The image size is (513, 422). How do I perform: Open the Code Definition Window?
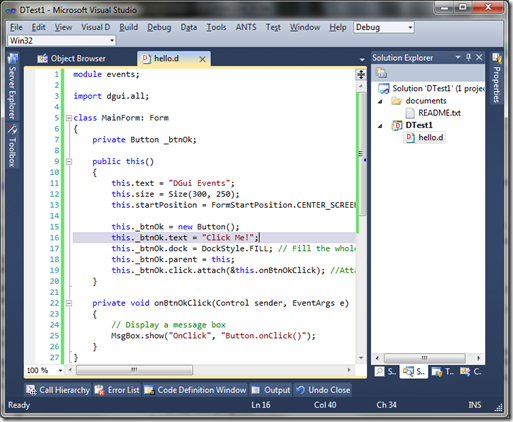[196, 390]
